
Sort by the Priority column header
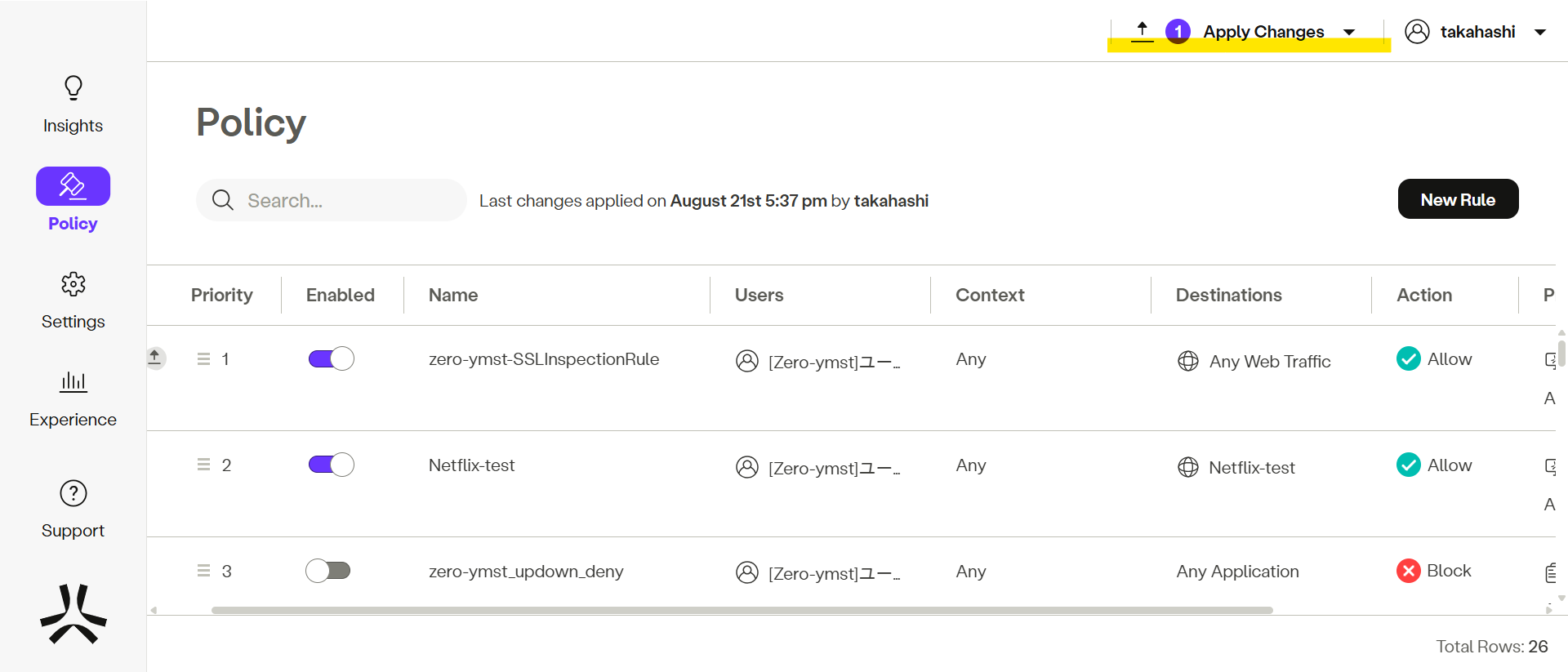click(x=221, y=295)
